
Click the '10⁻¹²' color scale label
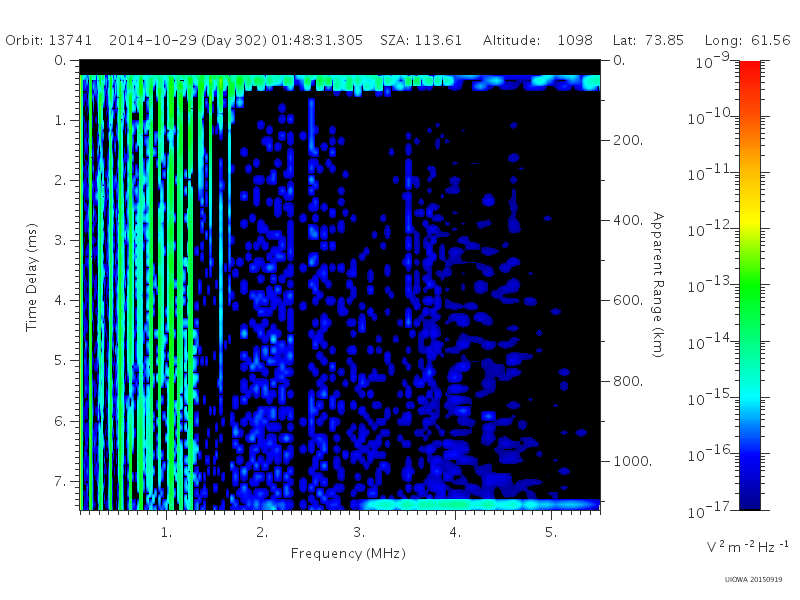tap(710, 230)
